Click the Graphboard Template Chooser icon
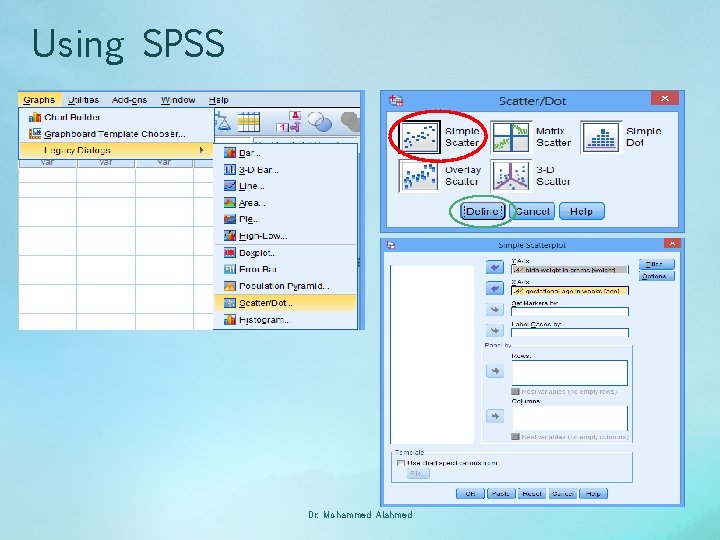Viewport: 720px width, 540px height. (x=35, y=134)
